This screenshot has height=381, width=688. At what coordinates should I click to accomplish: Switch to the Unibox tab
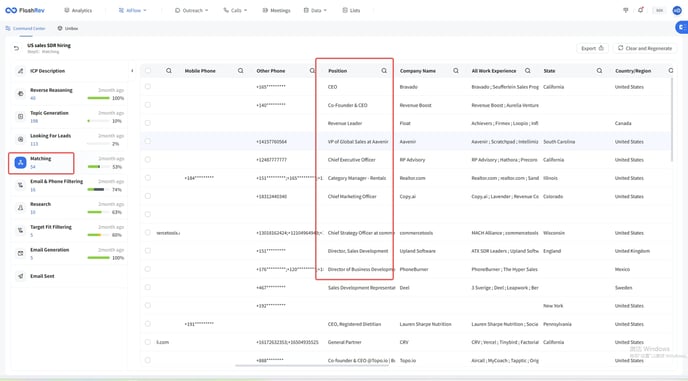click(x=68, y=28)
